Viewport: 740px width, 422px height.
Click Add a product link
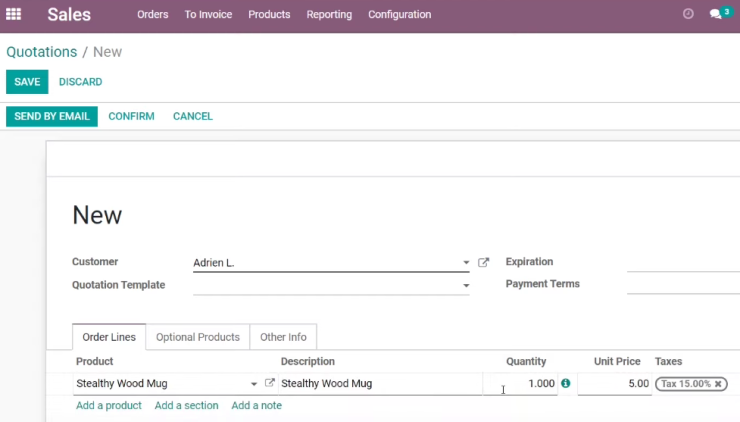[x=109, y=405]
